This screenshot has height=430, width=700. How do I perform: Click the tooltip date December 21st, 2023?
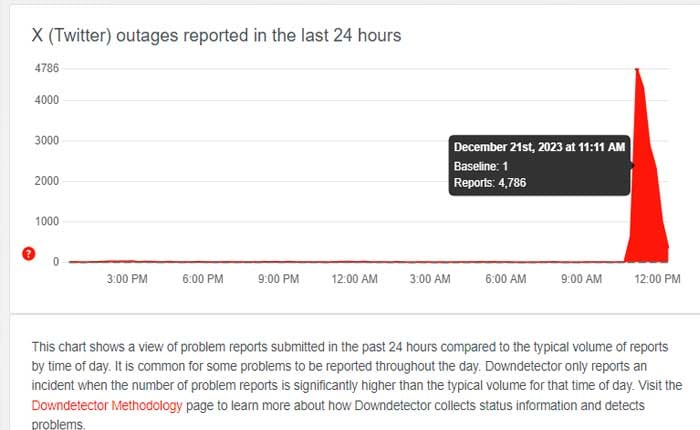coord(540,148)
